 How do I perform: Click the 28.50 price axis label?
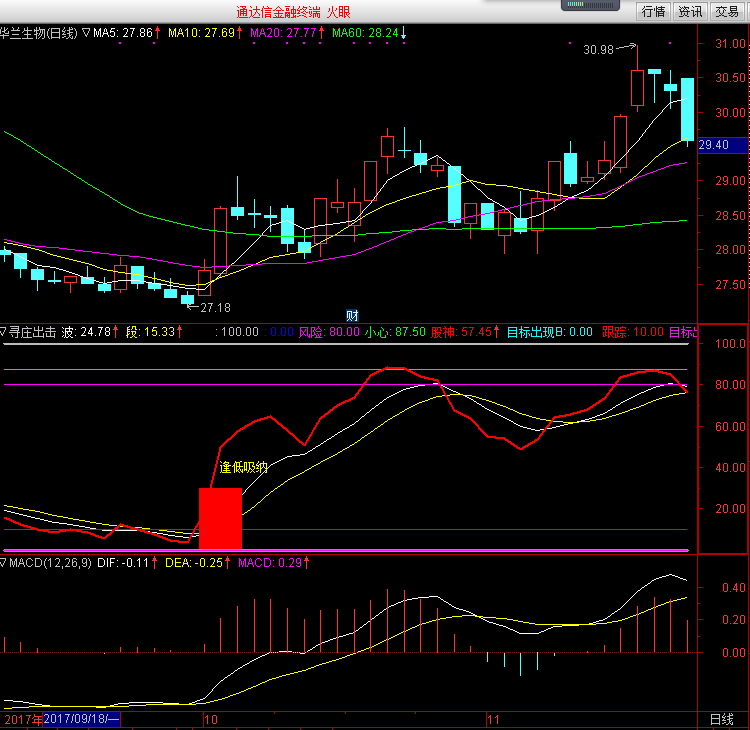(x=730, y=215)
